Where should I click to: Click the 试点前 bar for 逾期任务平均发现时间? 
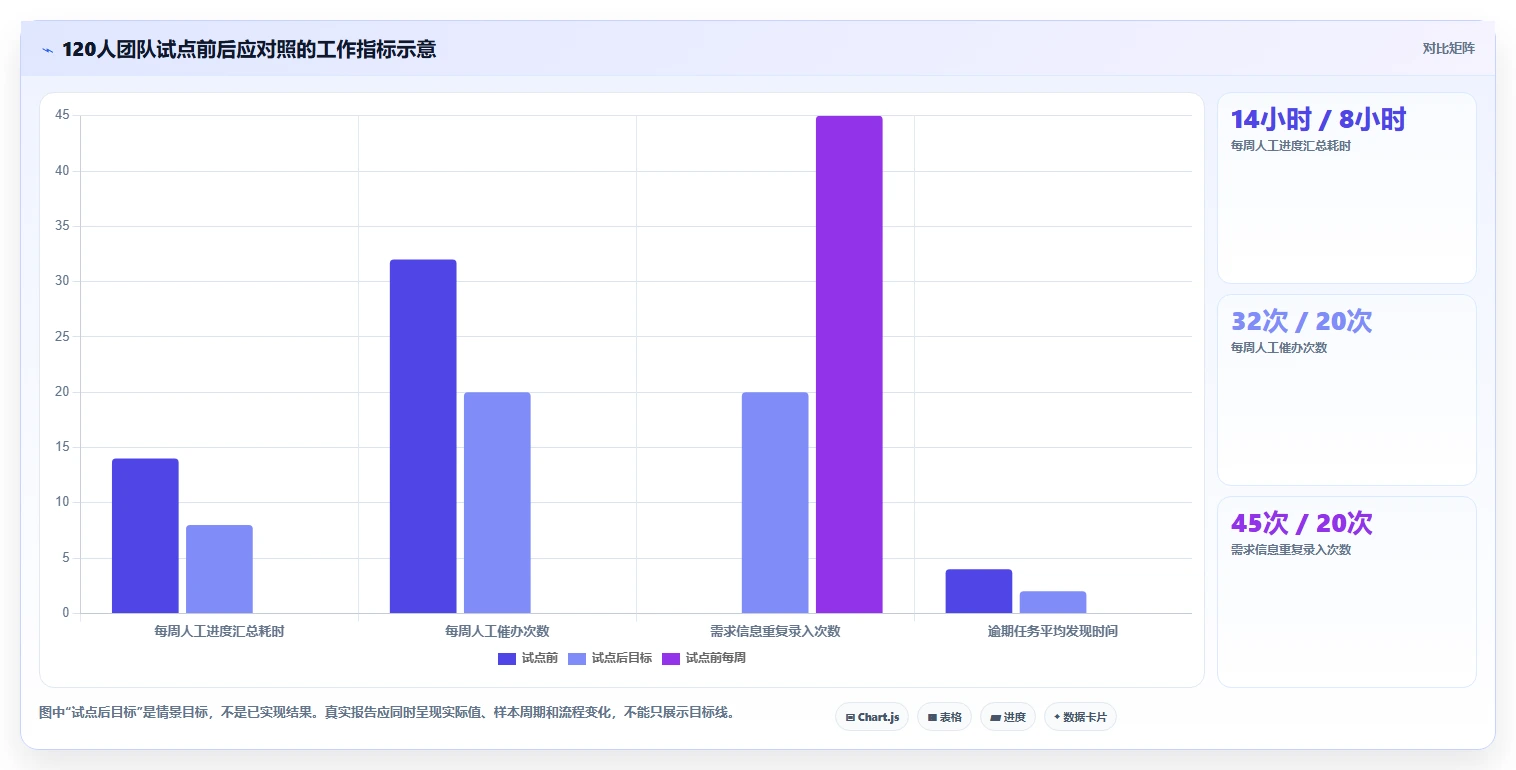tap(979, 591)
